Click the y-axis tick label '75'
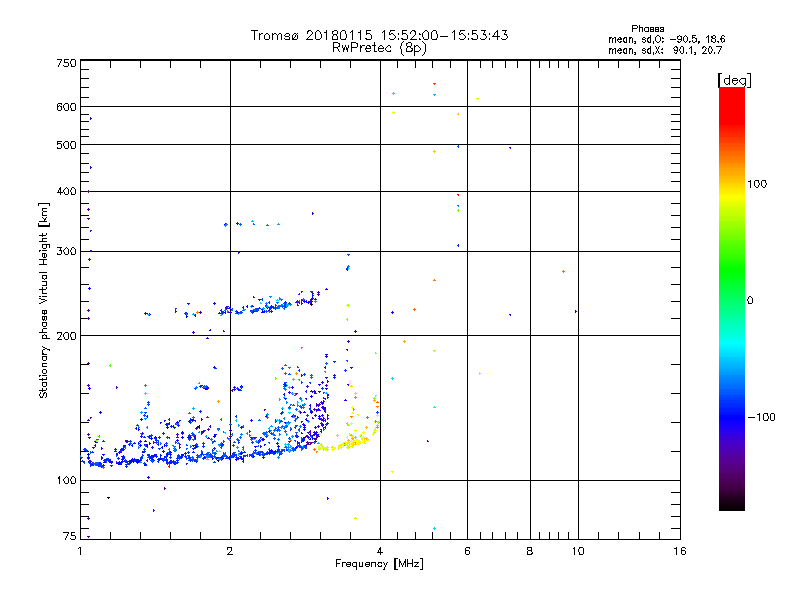The width and height of the screenshot is (800, 600). 70,536
